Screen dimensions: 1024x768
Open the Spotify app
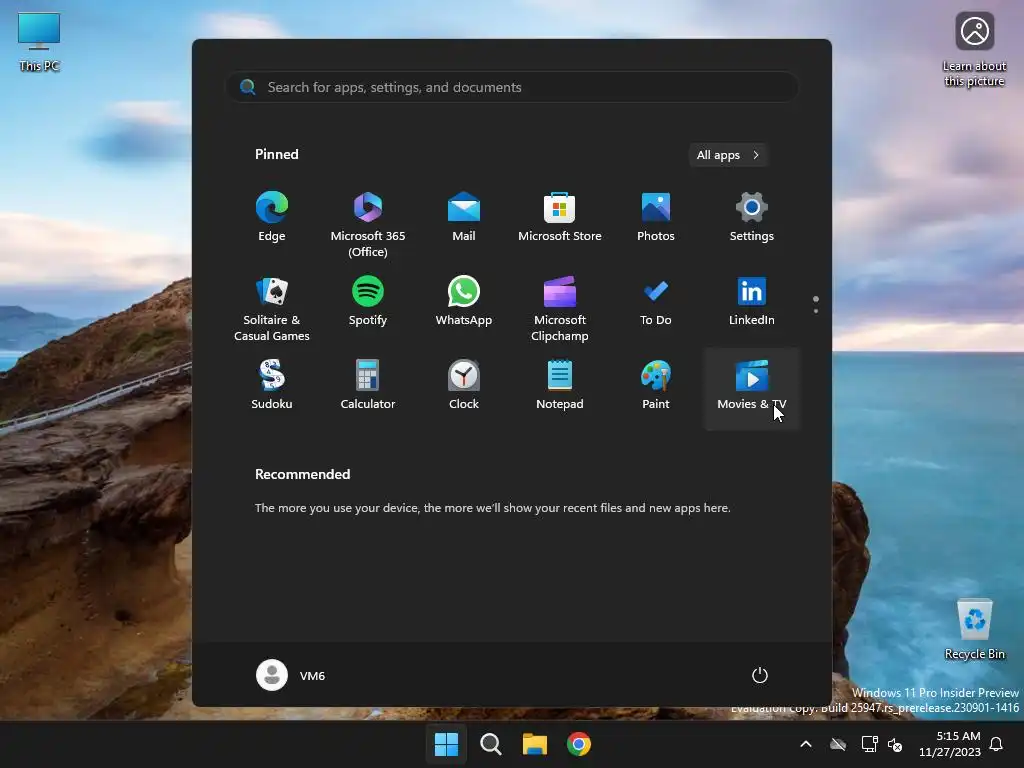(368, 301)
